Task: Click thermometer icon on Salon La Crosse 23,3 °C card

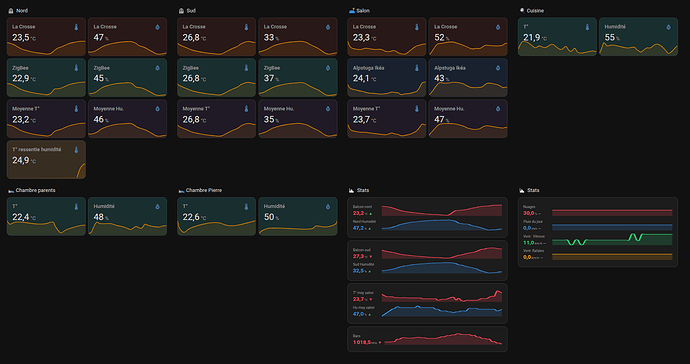Action: tap(417, 27)
